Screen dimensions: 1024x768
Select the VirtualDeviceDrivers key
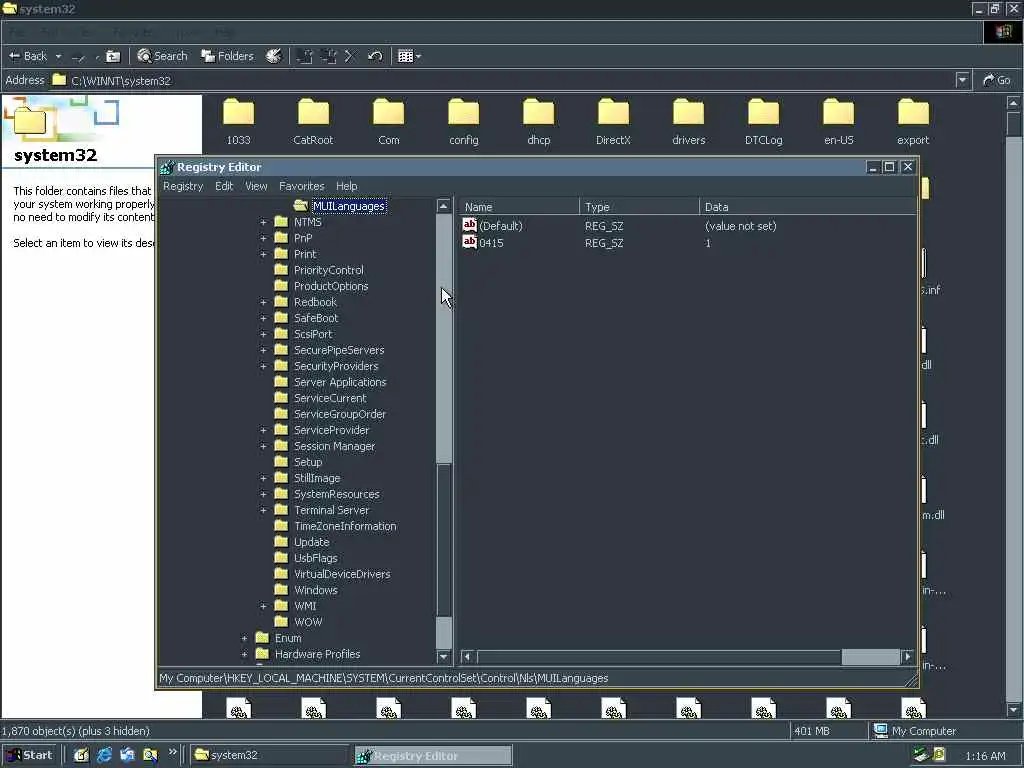(x=342, y=574)
